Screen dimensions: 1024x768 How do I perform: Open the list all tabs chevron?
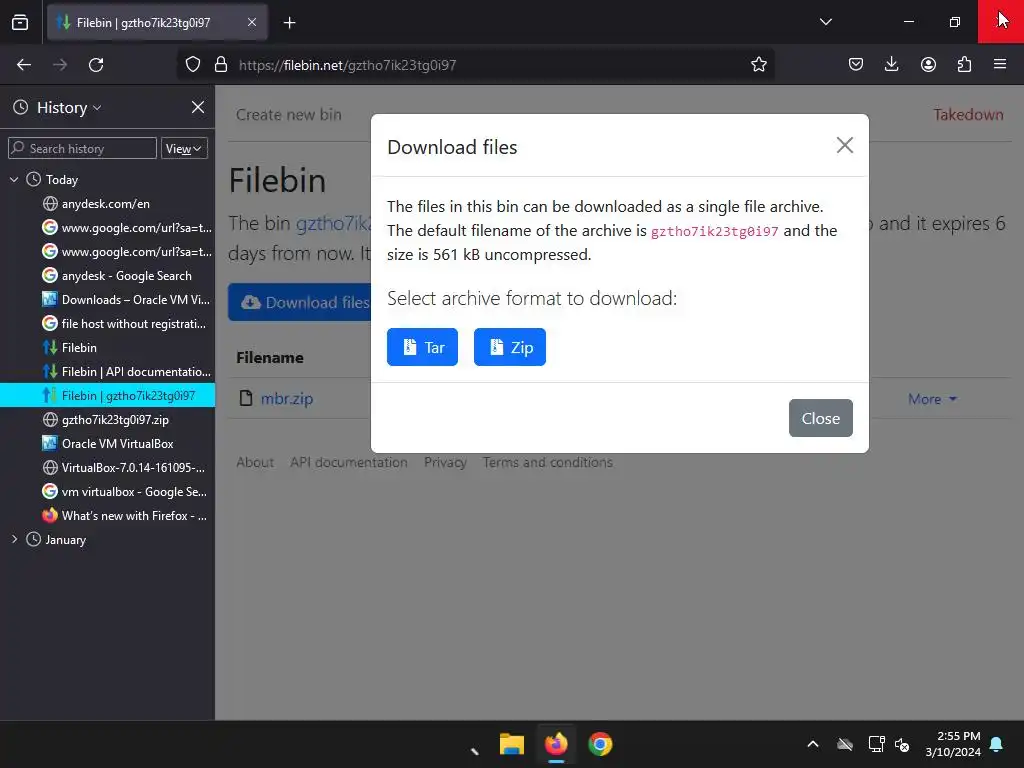point(825,22)
